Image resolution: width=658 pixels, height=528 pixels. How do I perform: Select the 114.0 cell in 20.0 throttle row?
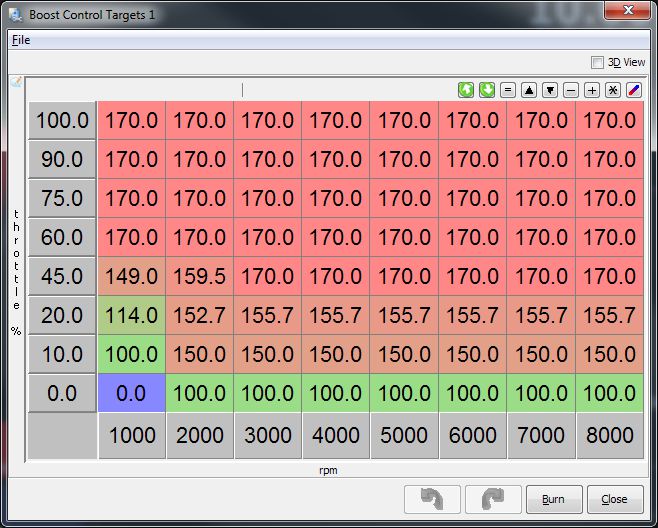tap(131, 315)
